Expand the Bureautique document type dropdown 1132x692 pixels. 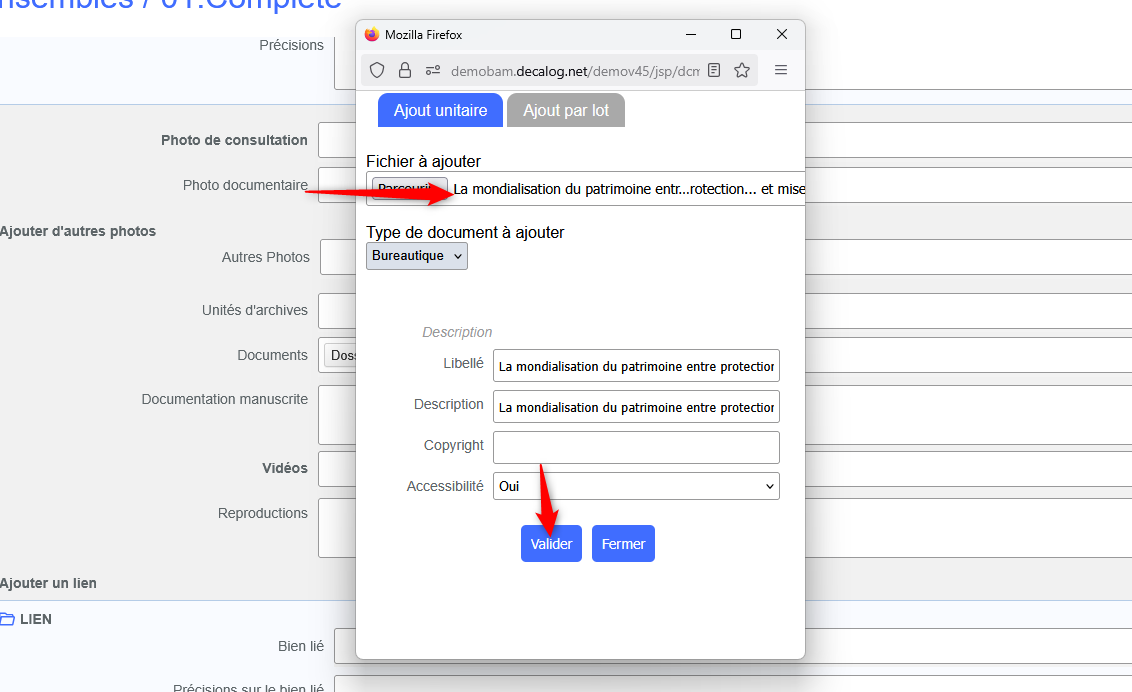pyautogui.click(x=416, y=256)
